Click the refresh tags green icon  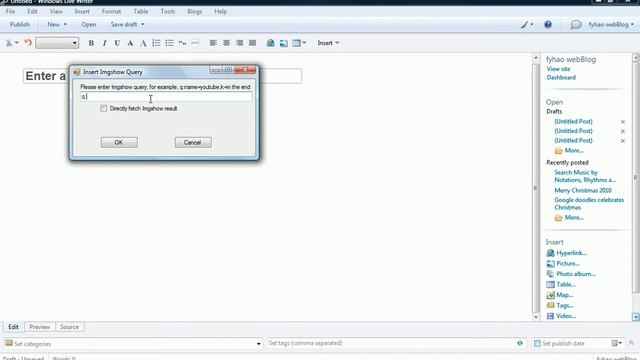point(520,343)
